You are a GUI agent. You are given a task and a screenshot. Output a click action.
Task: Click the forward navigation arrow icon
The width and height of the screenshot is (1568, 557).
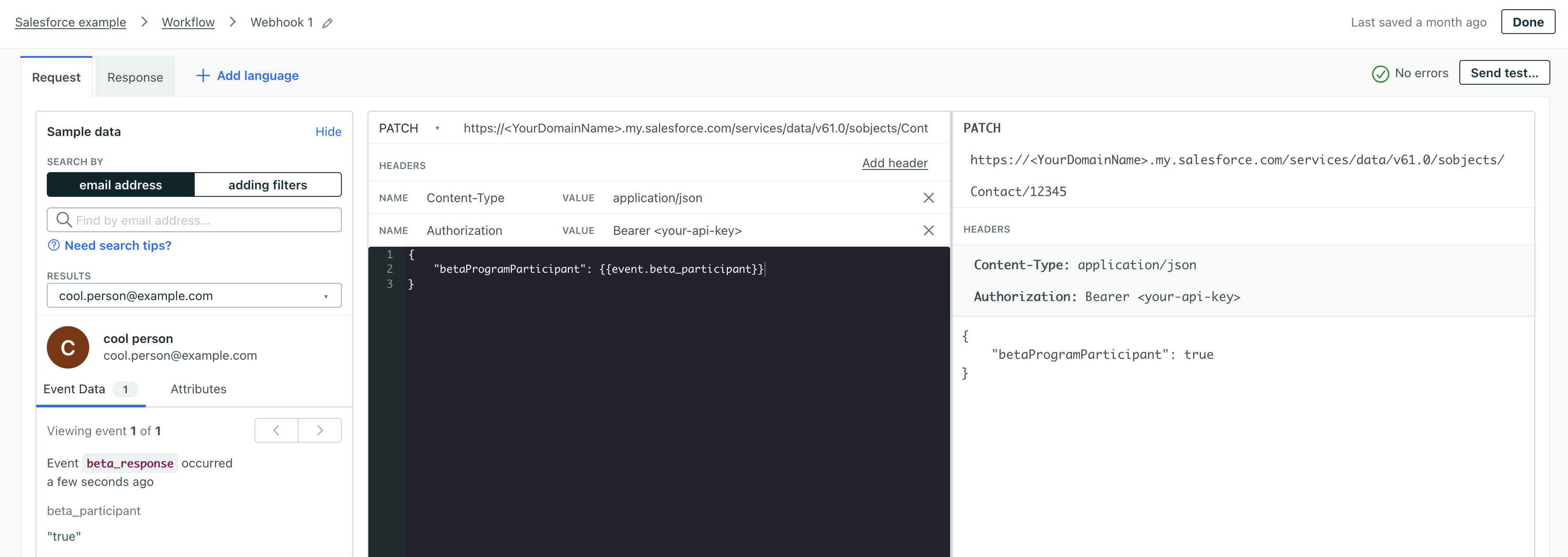pos(319,430)
